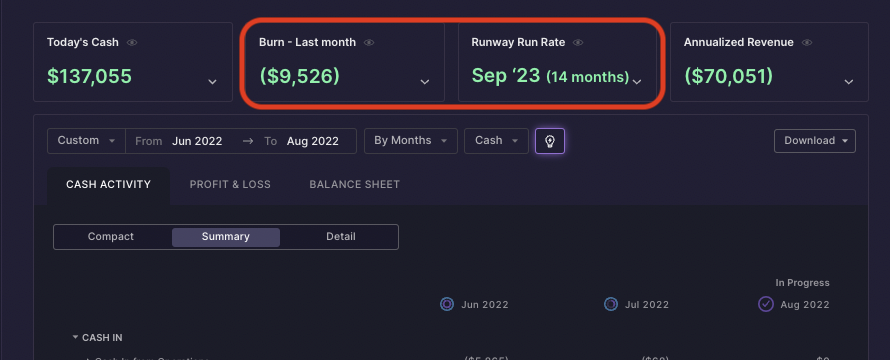
Task: Click the Jul 2022 status circle icon
Action: pyautogui.click(x=611, y=304)
